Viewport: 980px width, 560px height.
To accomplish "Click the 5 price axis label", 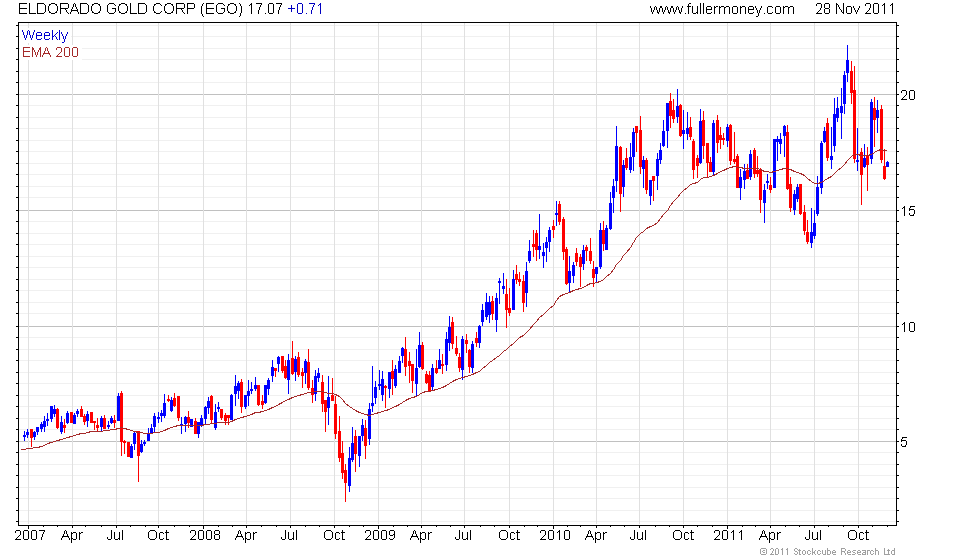I will click(904, 442).
